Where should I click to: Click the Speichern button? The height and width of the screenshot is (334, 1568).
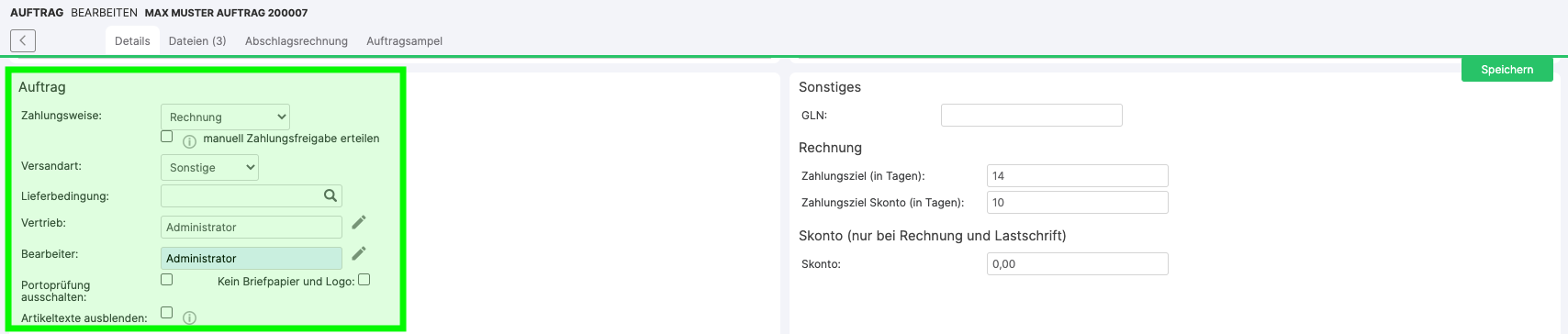[x=1506, y=69]
